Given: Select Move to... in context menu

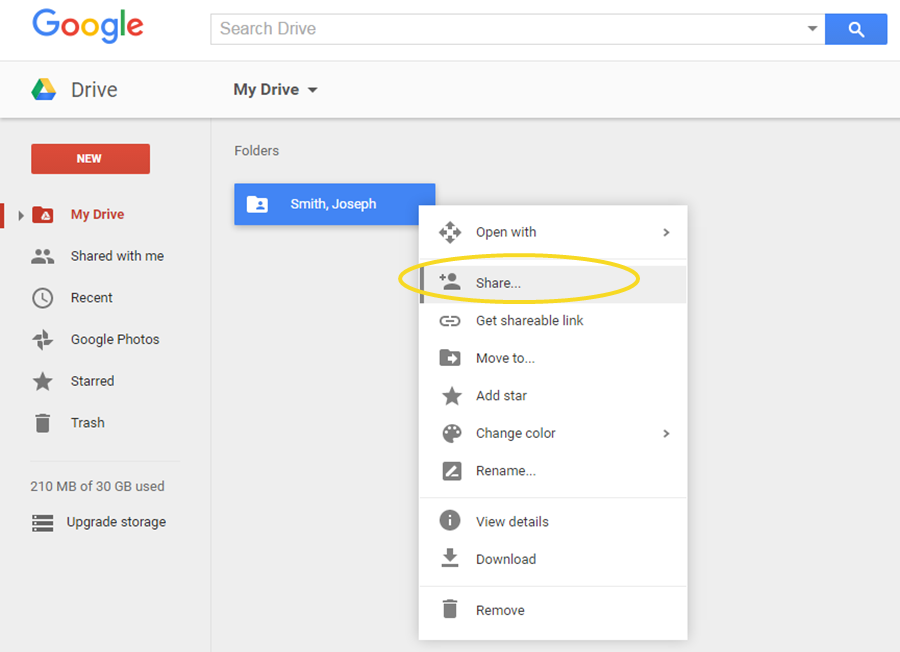Looking at the screenshot, I should [505, 358].
